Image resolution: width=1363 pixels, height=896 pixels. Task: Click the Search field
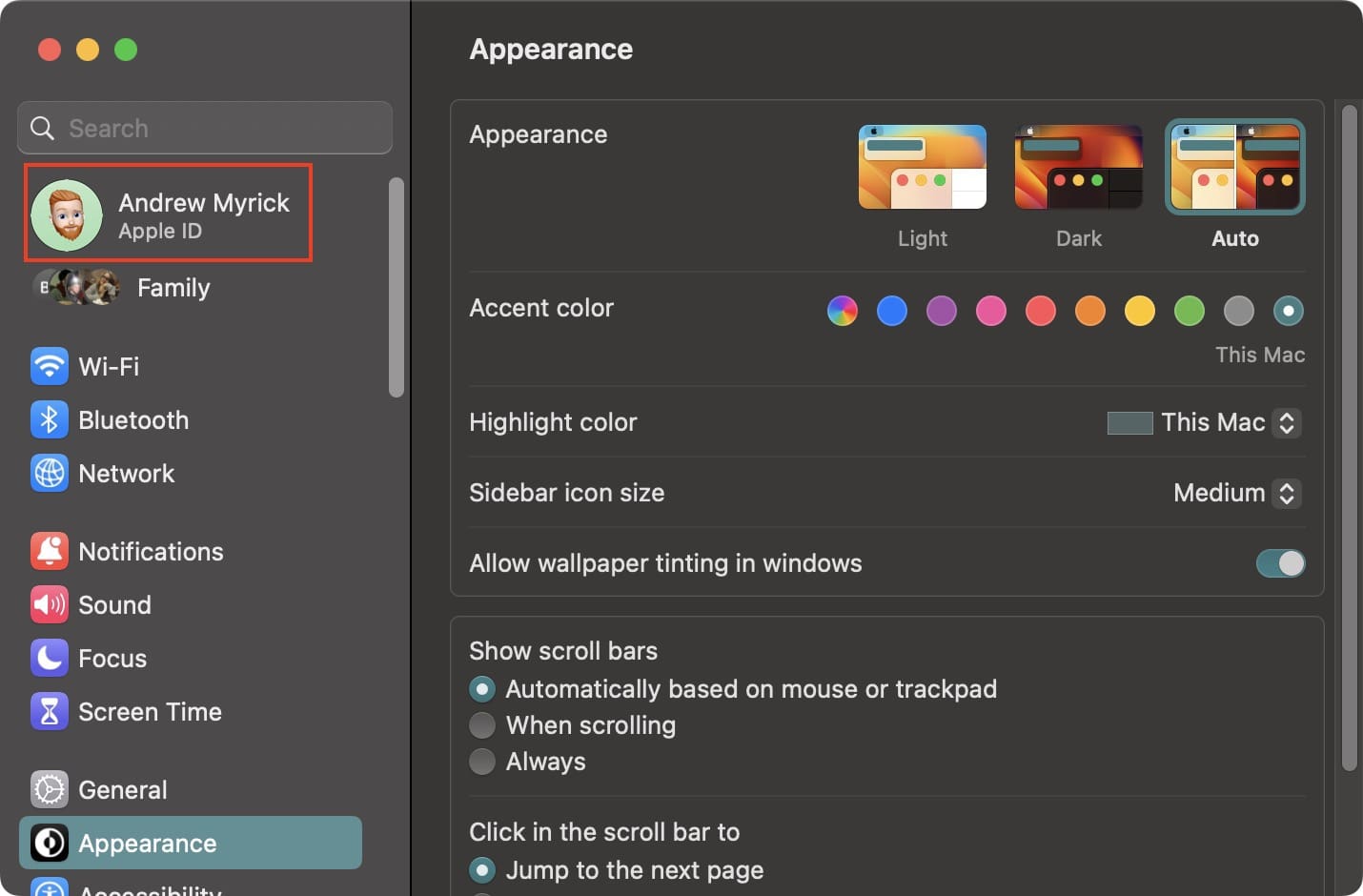(205, 128)
